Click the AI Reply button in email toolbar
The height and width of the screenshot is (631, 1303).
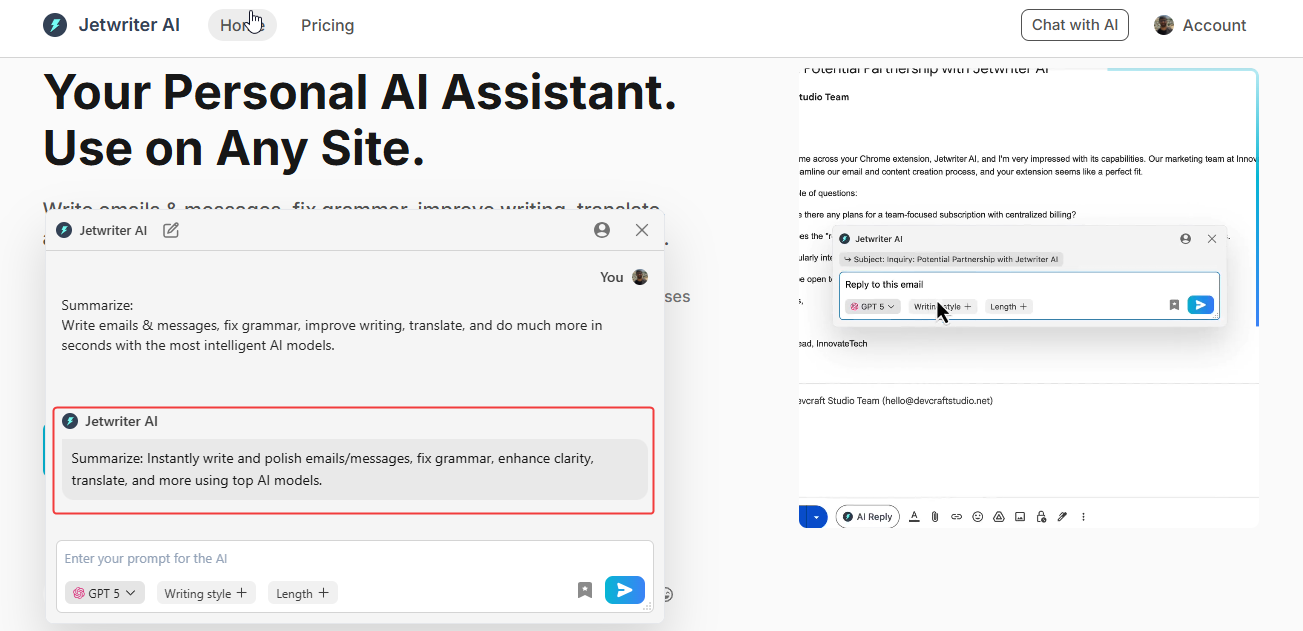867,517
